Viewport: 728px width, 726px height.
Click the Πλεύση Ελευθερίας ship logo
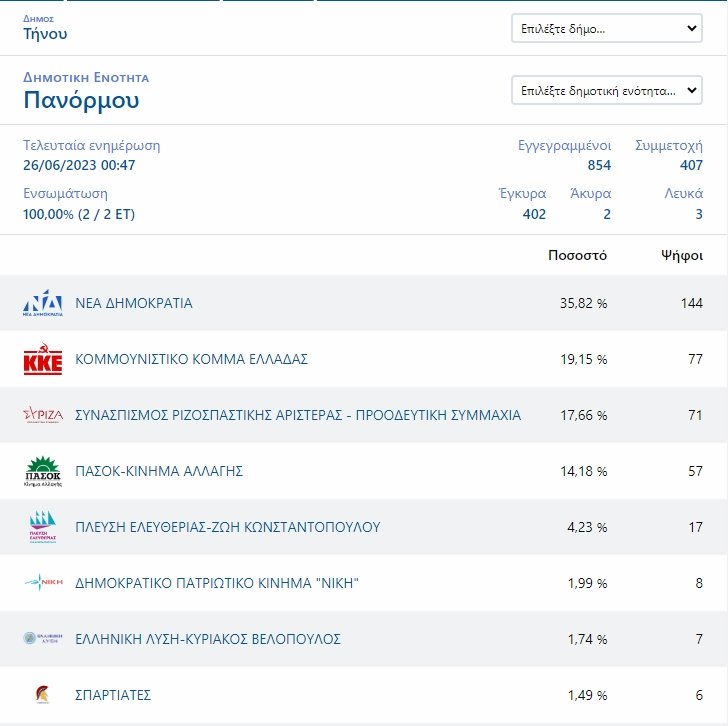tap(43, 527)
